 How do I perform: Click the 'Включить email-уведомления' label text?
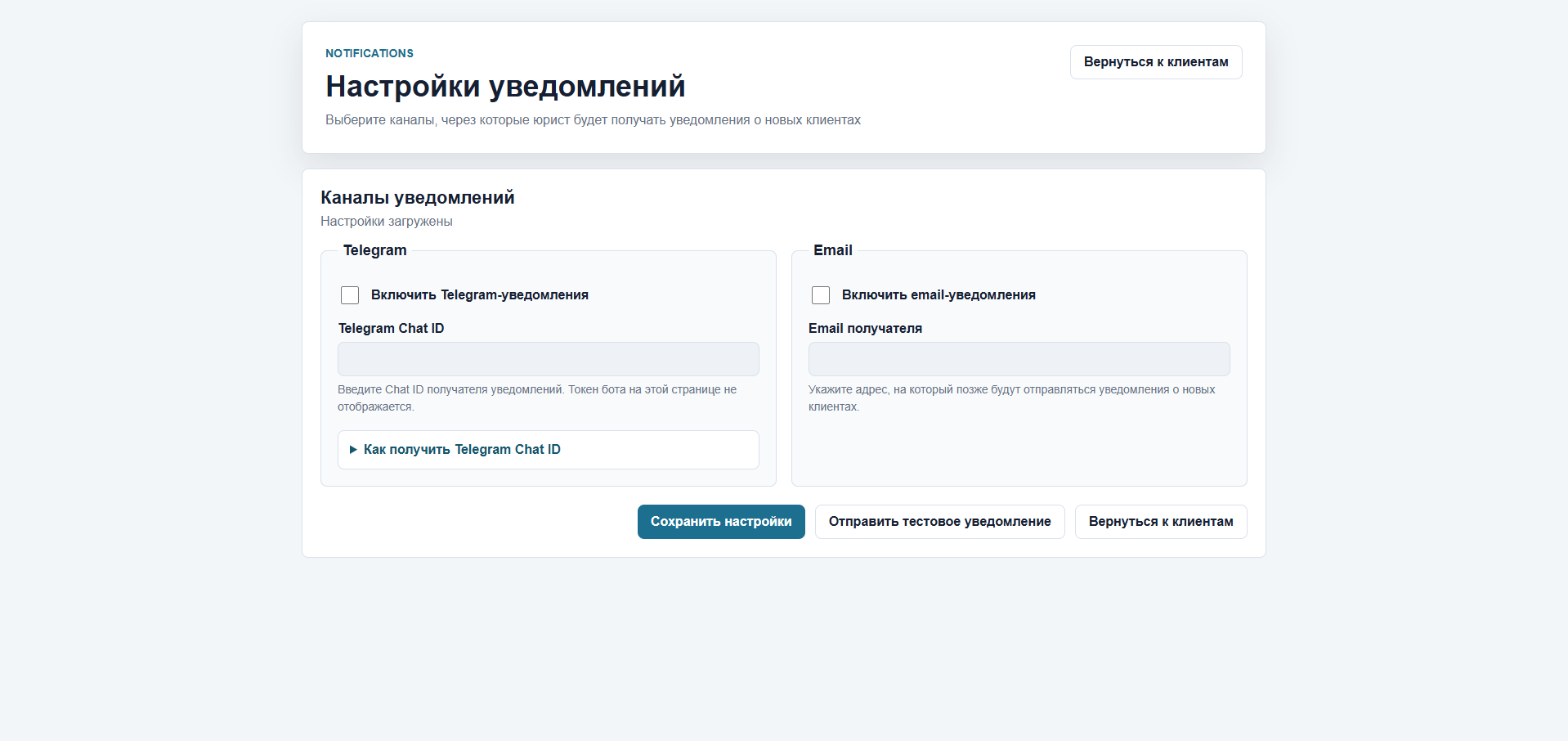pos(939,295)
